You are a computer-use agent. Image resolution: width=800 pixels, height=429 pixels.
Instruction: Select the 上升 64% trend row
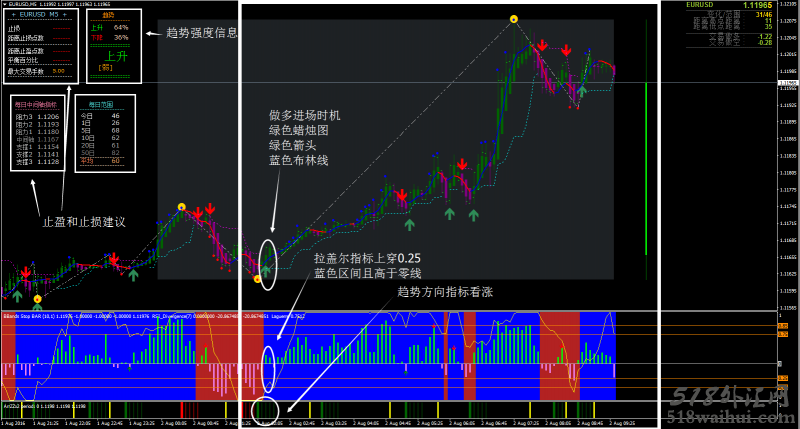(x=110, y=27)
